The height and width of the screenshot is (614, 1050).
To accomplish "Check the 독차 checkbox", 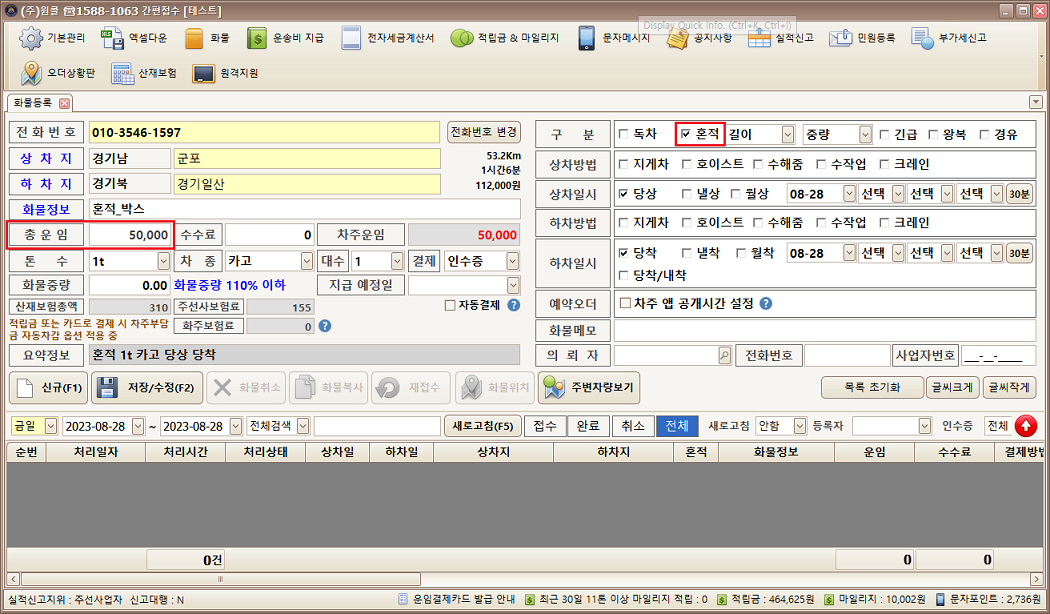I will click(x=624, y=134).
